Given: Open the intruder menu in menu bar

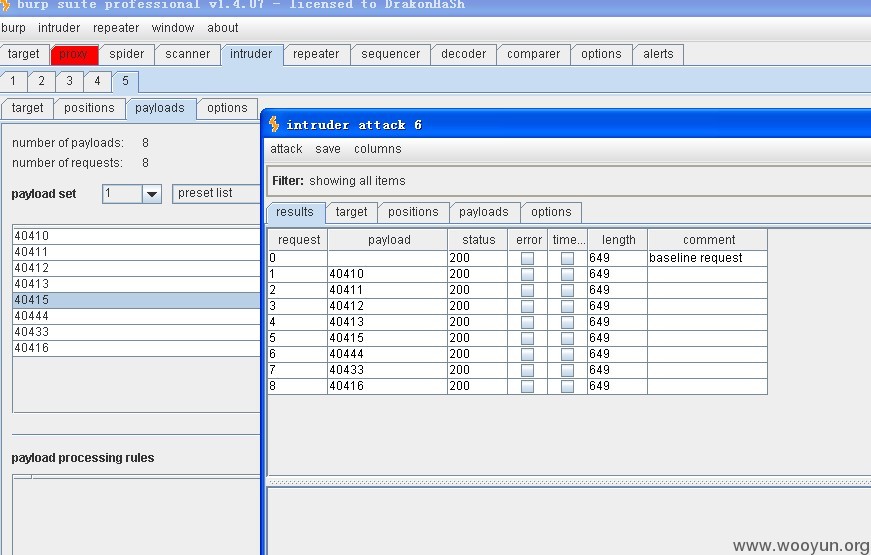Looking at the screenshot, I should (59, 28).
